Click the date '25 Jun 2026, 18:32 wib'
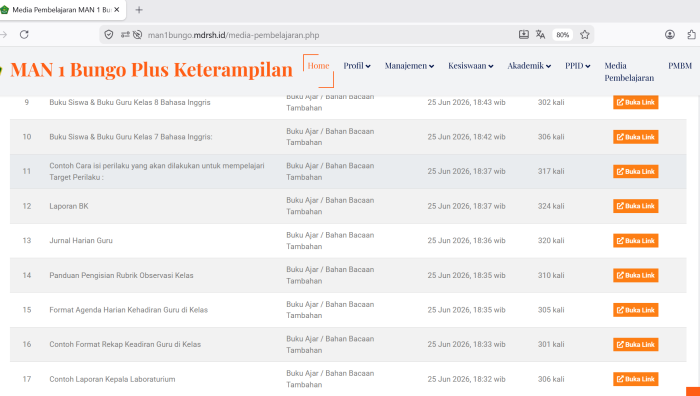The image size is (700, 396). click(x=467, y=379)
